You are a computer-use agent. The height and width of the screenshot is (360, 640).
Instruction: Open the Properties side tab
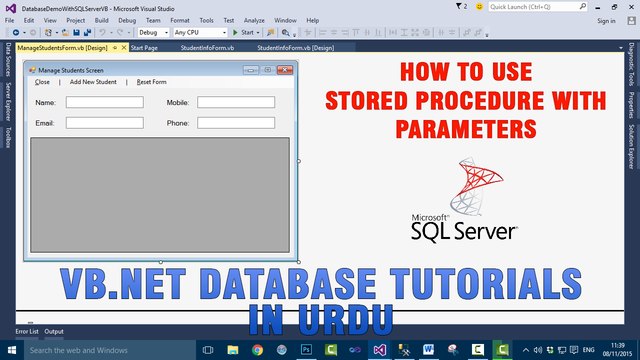[631, 105]
